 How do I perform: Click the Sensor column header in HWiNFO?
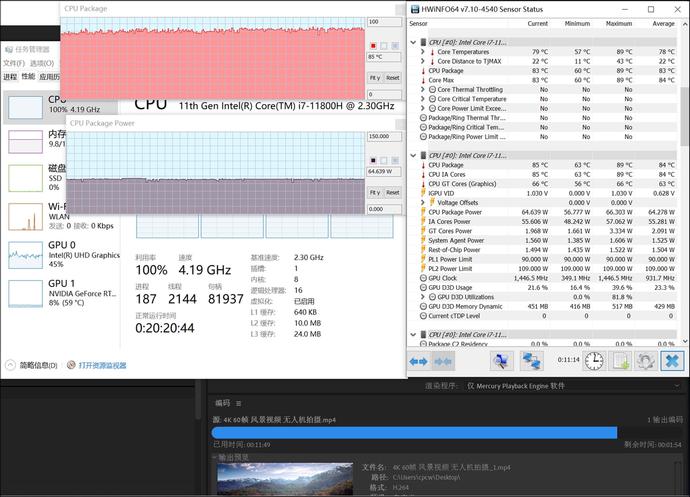pyautogui.click(x=418, y=23)
